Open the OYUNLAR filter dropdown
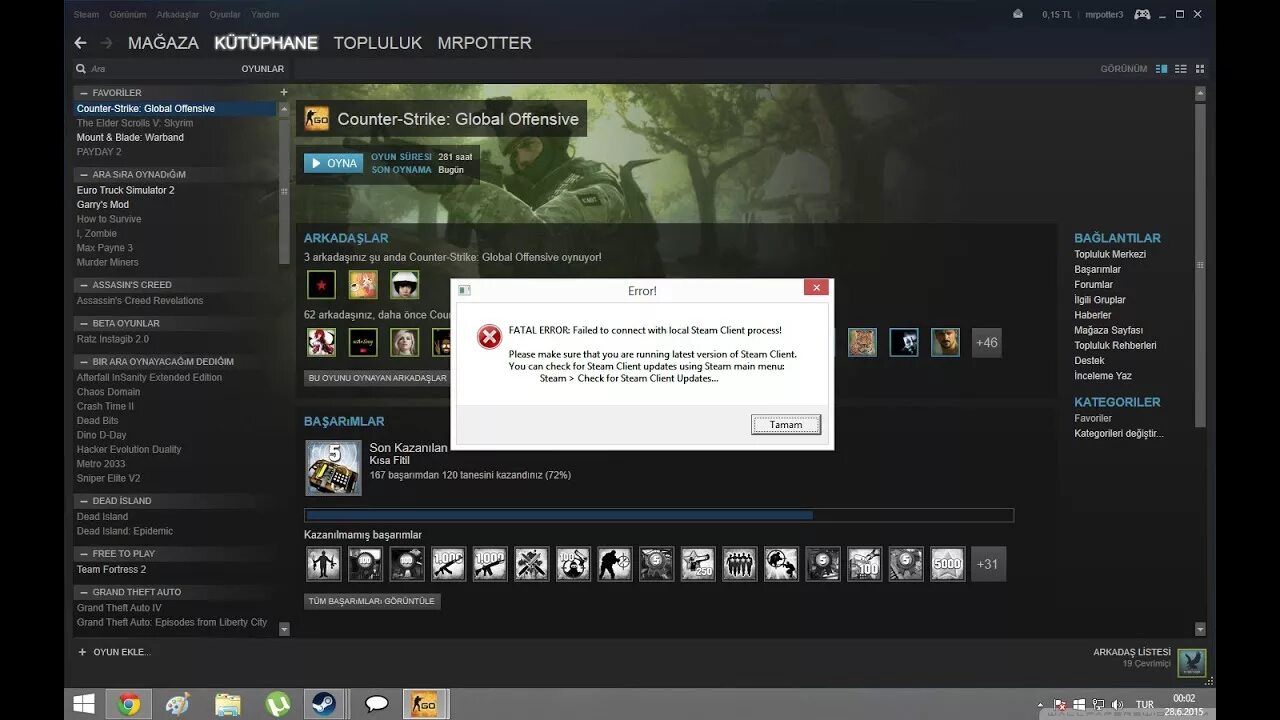The image size is (1280, 720). (x=262, y=69)
